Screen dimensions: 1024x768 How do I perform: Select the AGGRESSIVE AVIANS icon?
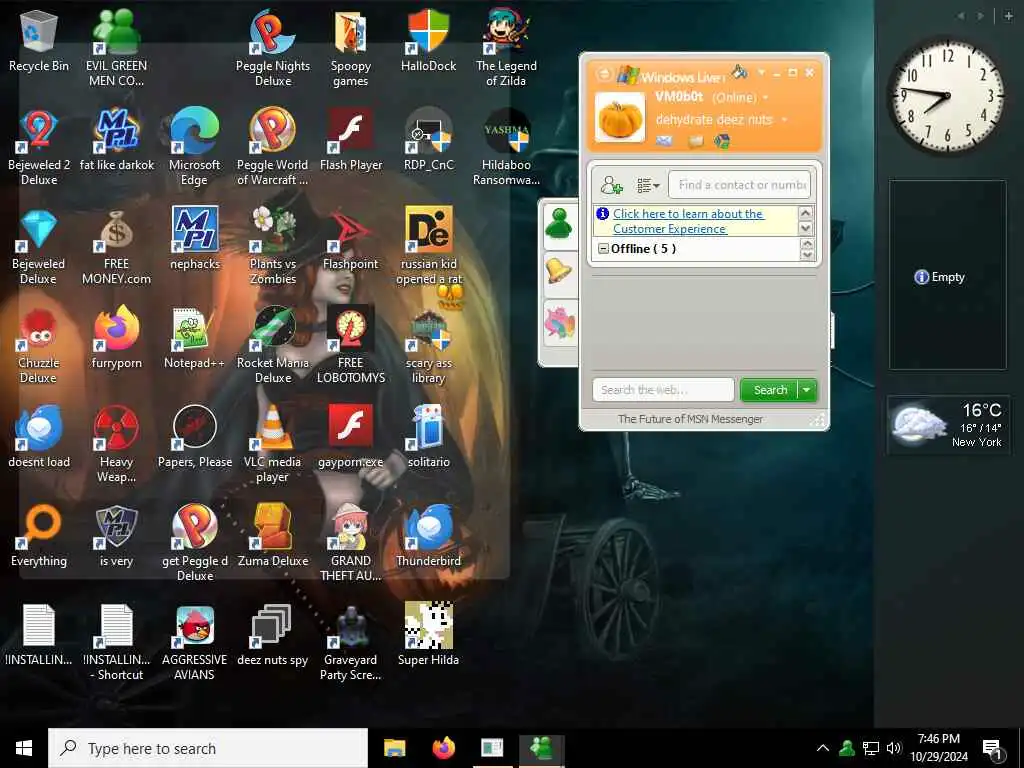point(195,643)
